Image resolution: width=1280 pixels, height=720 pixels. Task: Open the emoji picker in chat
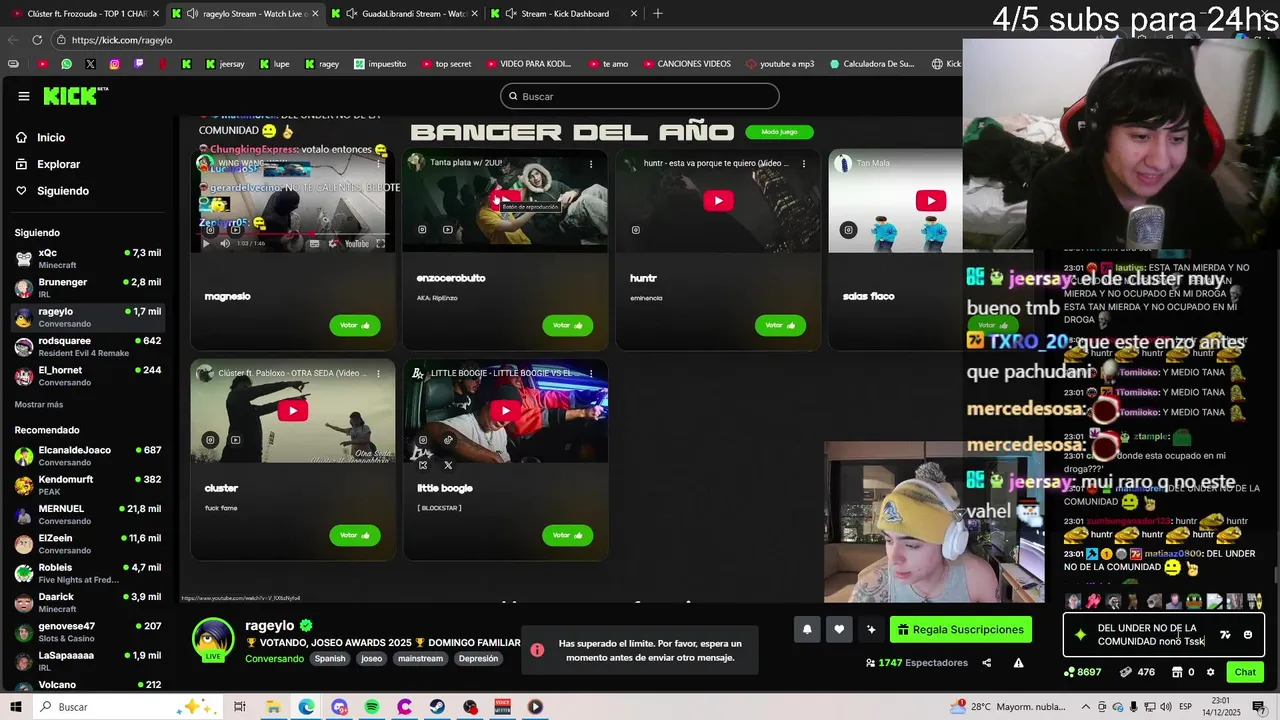point(1248,635)
